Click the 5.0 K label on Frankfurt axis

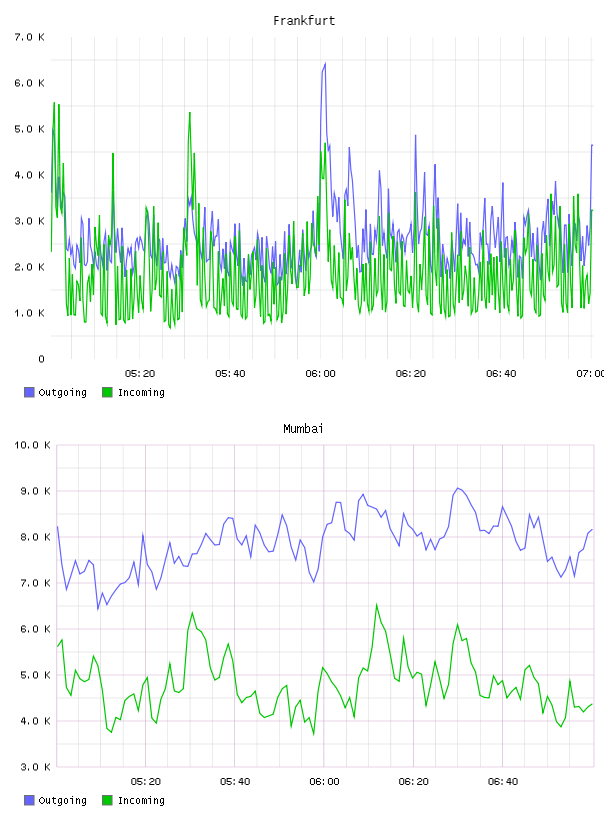[x=30, y=129]
